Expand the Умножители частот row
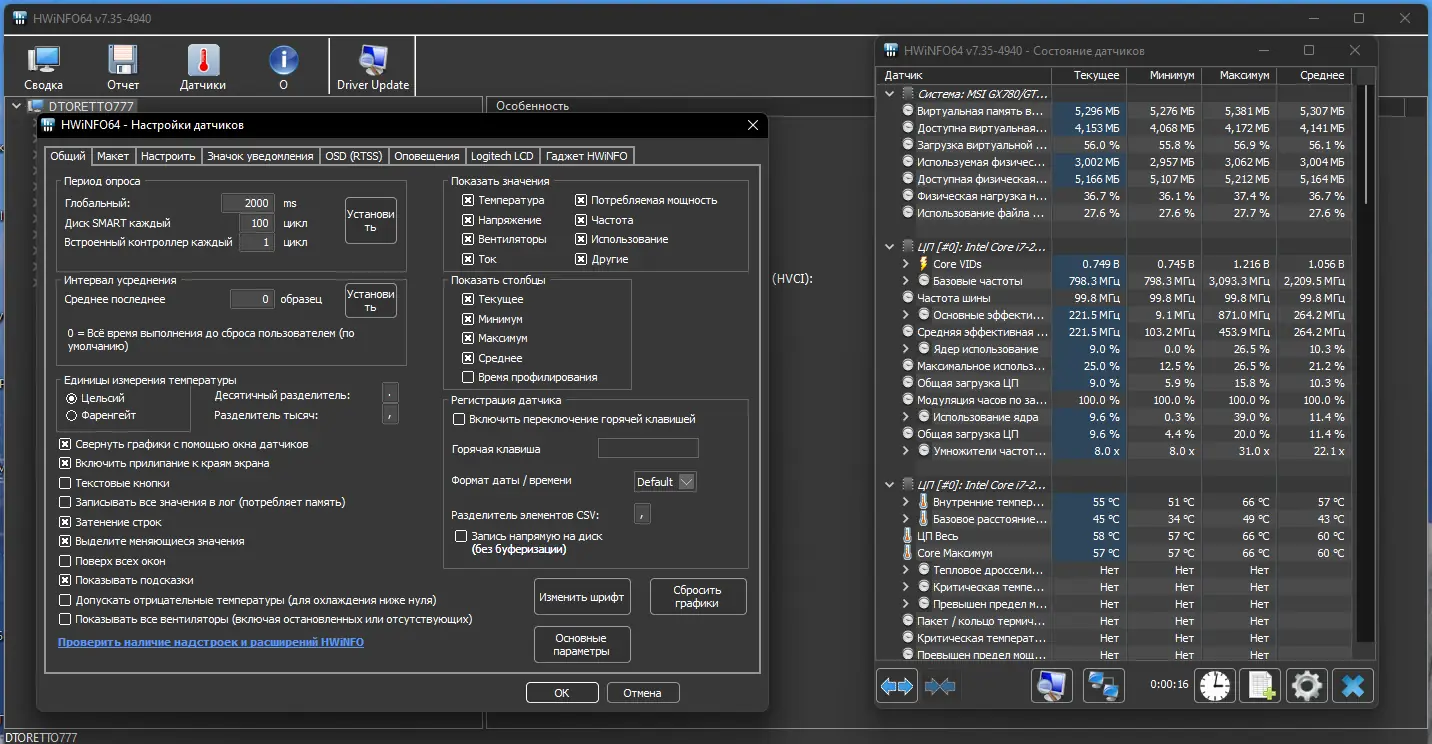This screenshot has height=744, width=1432. pyautogui.click(x=906, y=451)
